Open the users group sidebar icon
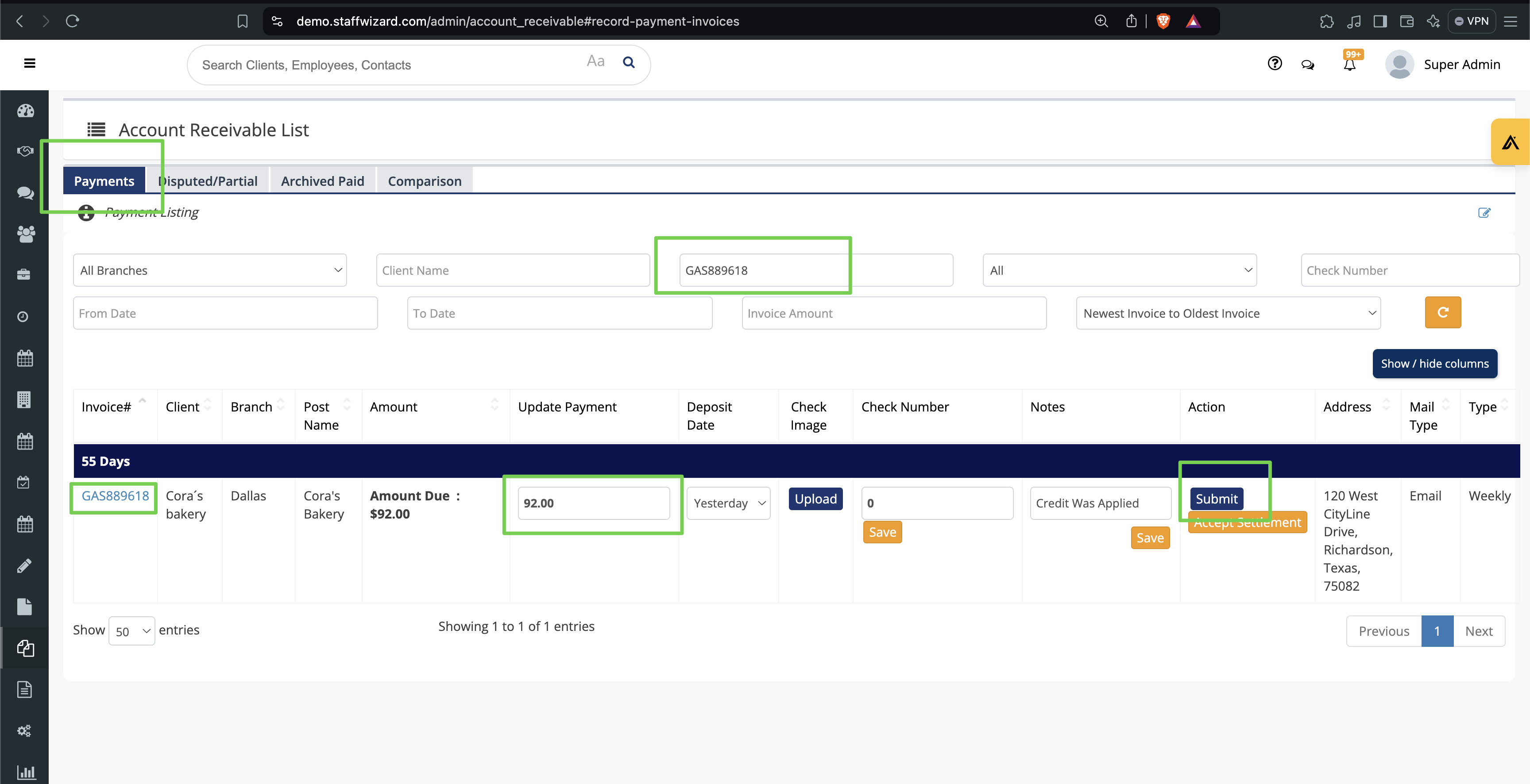 coord(25,234)
